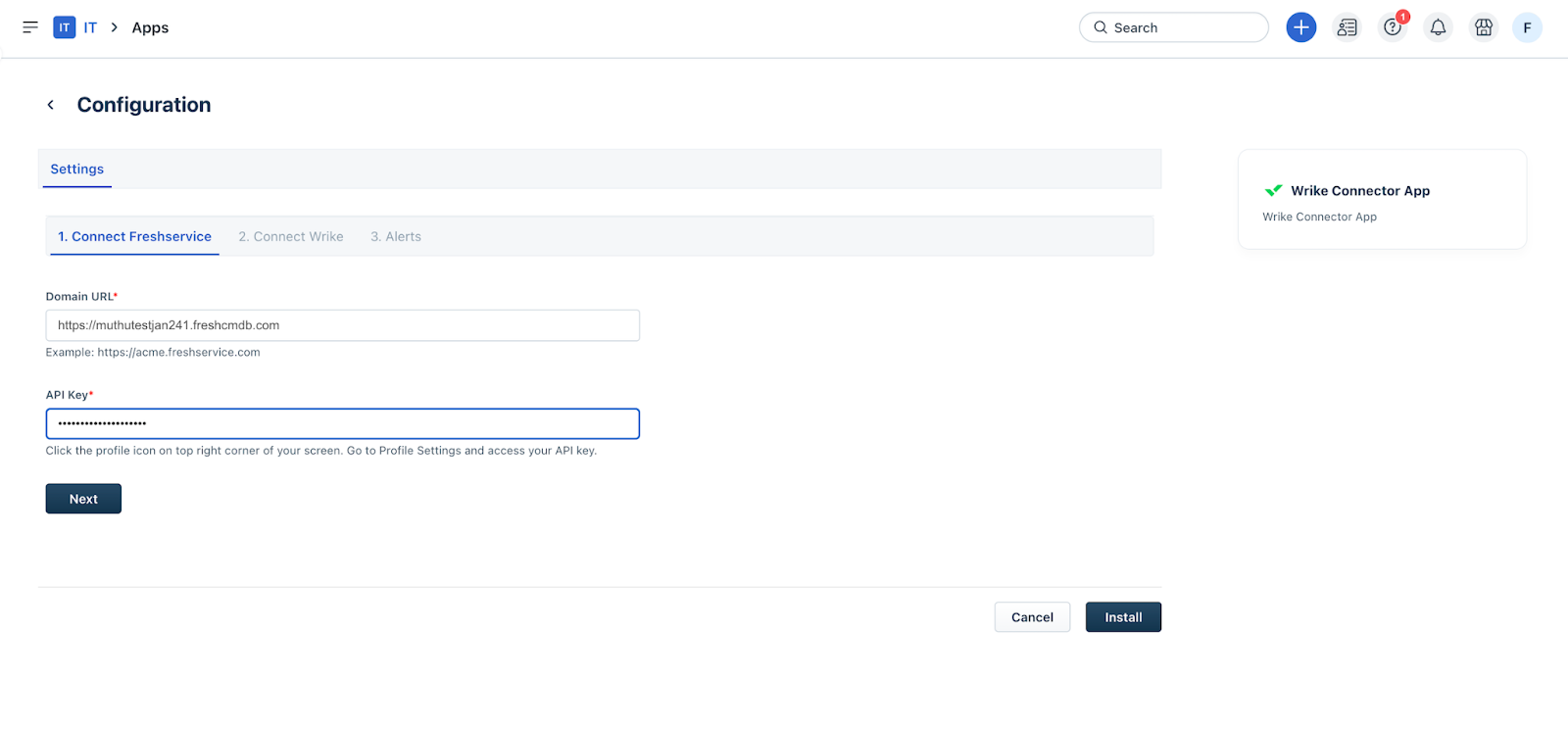Click the API Key label

point(70,395)
